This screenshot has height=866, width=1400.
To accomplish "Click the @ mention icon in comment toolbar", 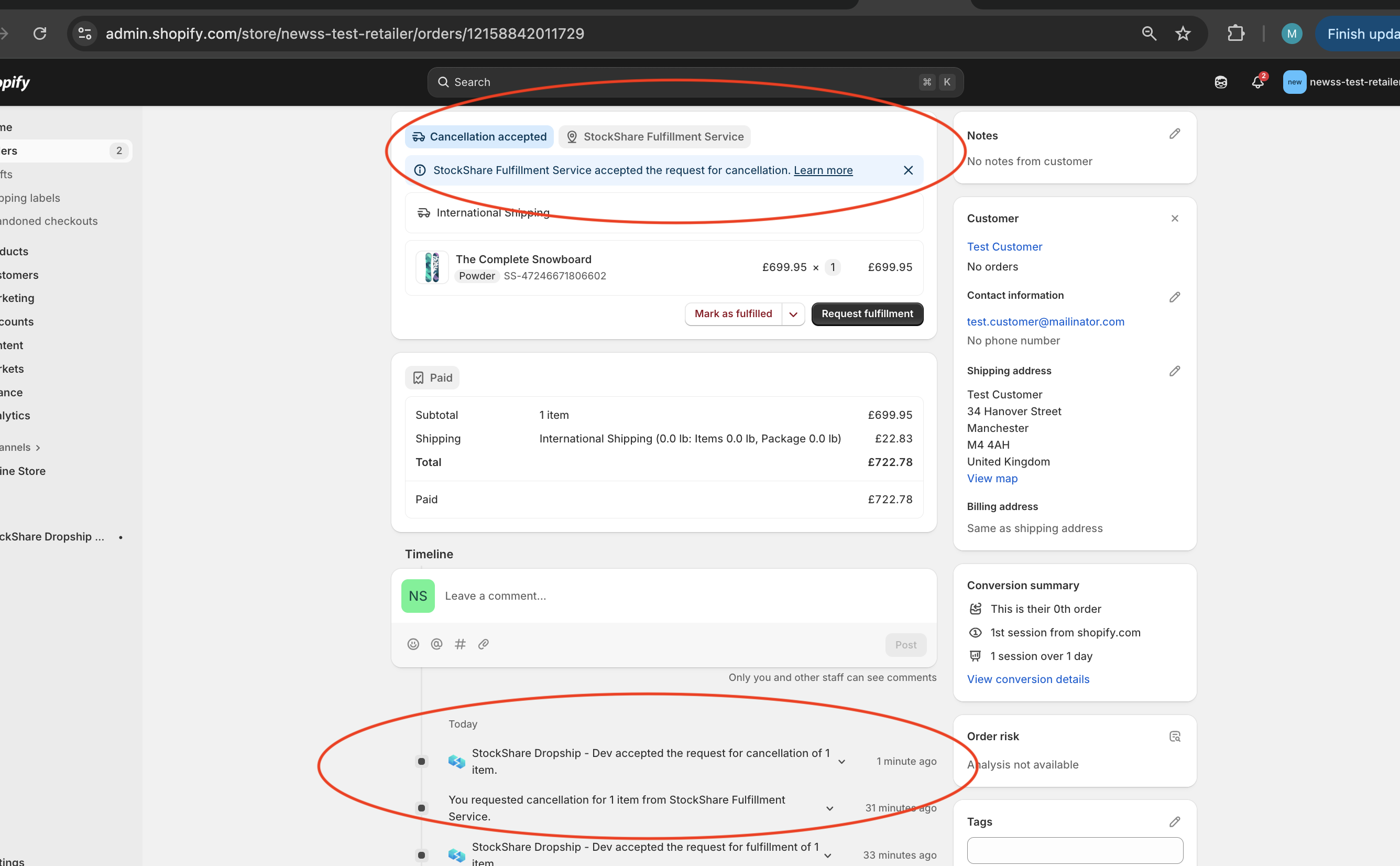I will click(436, 644).
